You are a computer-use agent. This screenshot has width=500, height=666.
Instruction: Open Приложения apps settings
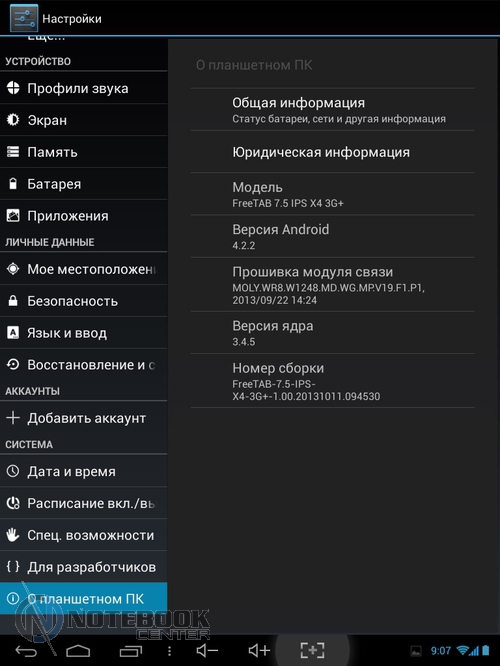click(x=84, y=216)
